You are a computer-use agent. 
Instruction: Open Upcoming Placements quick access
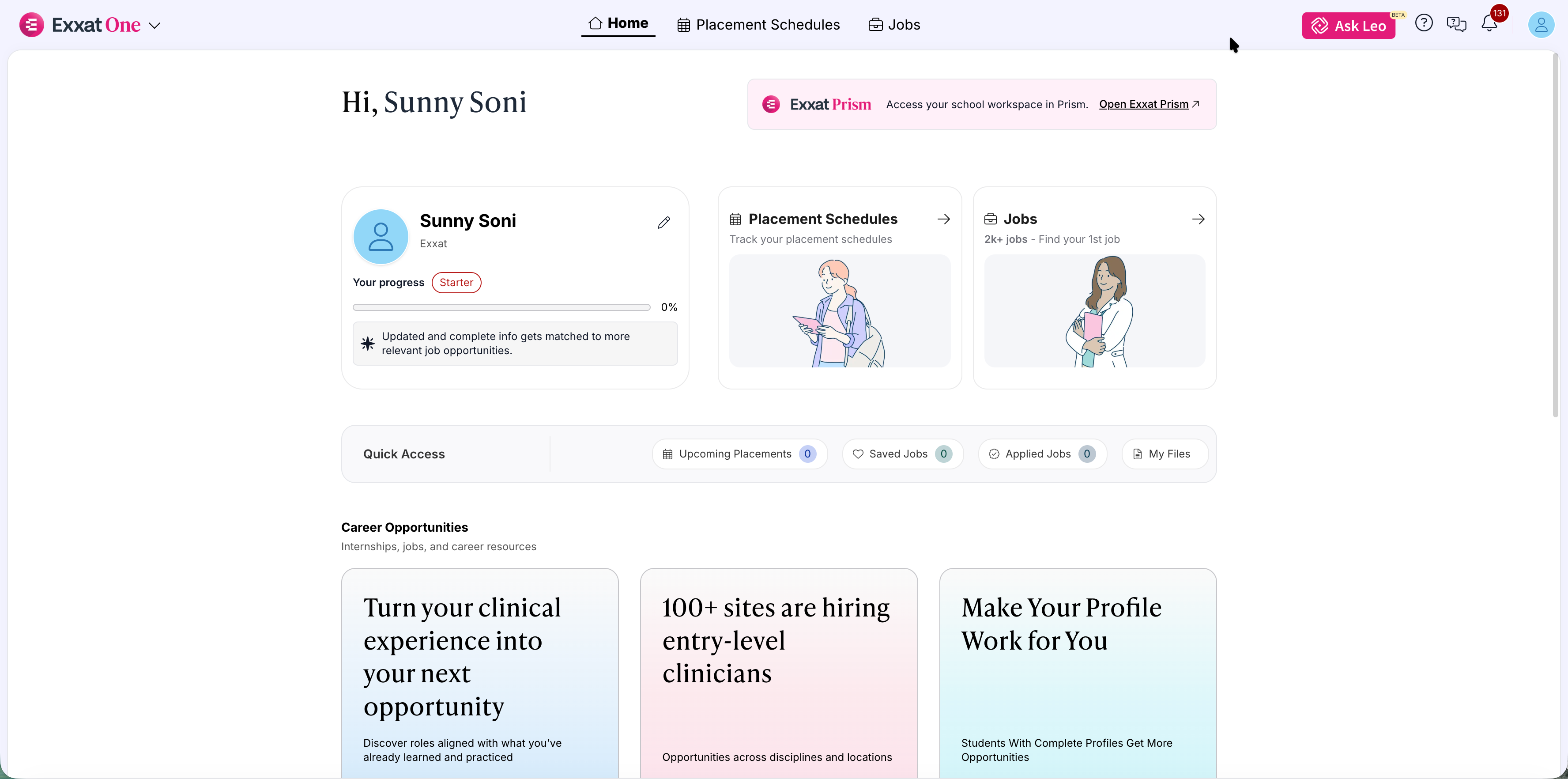click(739, 454)
